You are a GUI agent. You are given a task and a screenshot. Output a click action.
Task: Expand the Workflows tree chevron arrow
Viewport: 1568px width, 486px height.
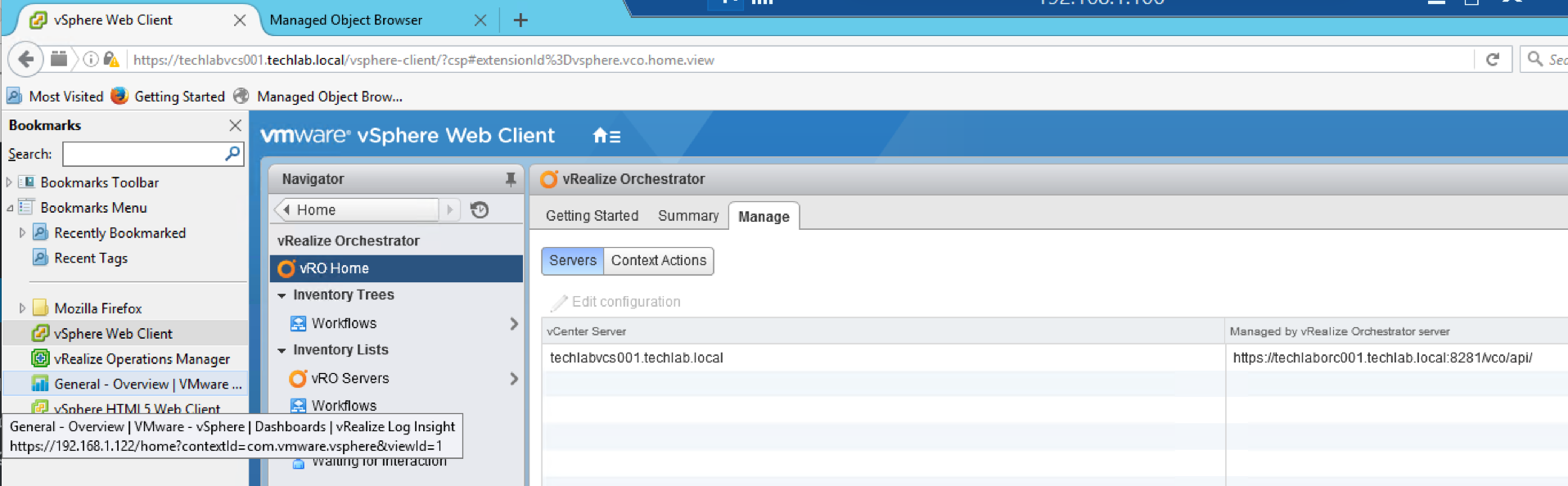[514, 324]
